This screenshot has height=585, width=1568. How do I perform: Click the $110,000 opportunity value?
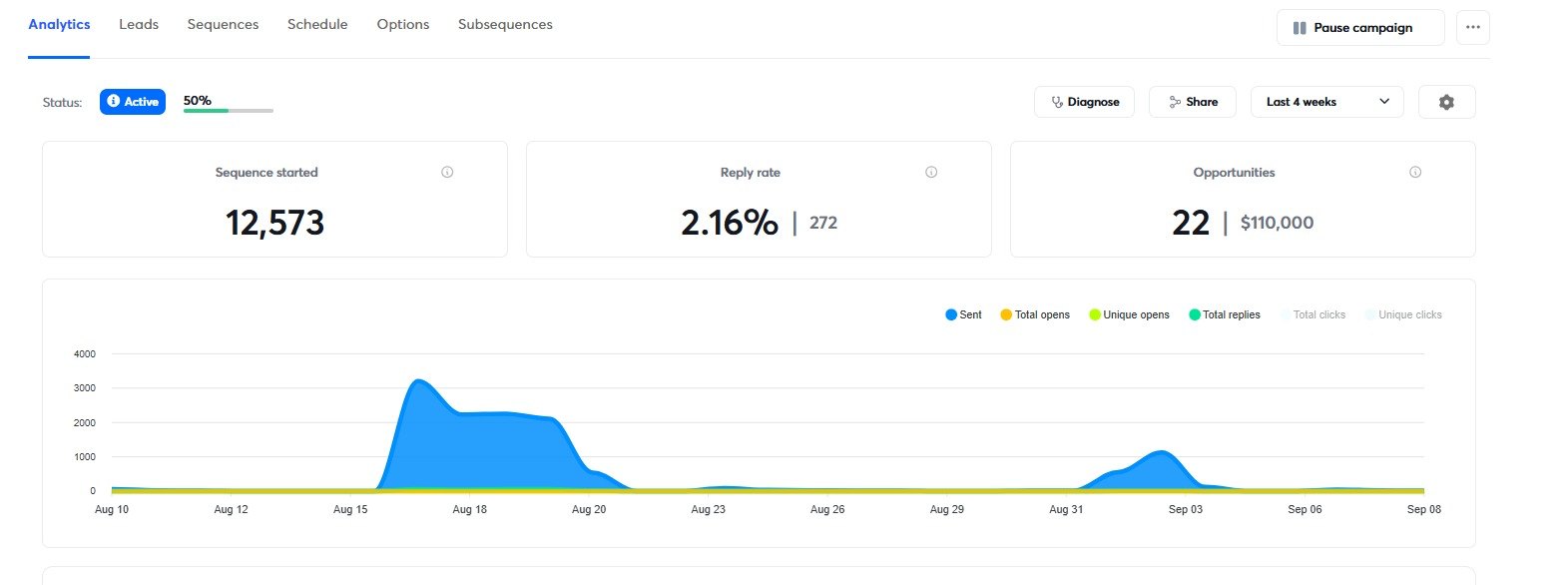coord(1277,223)
